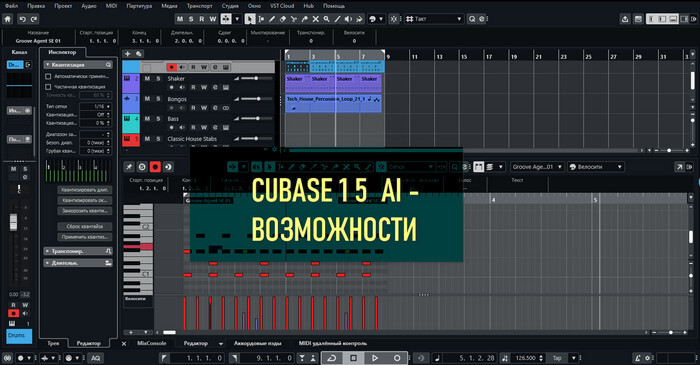Toggle global Solo S state button
The width and height of the screenshot is (700, 365).
pyautogui.click(x=191, y=19)
